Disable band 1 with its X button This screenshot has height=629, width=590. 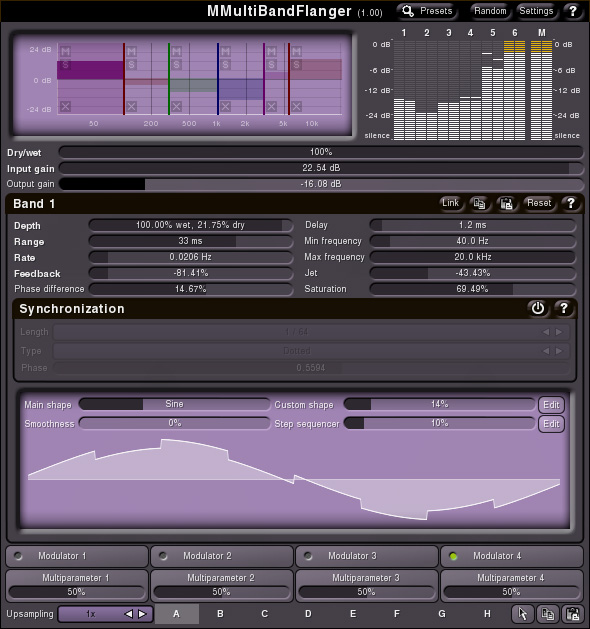65,106
